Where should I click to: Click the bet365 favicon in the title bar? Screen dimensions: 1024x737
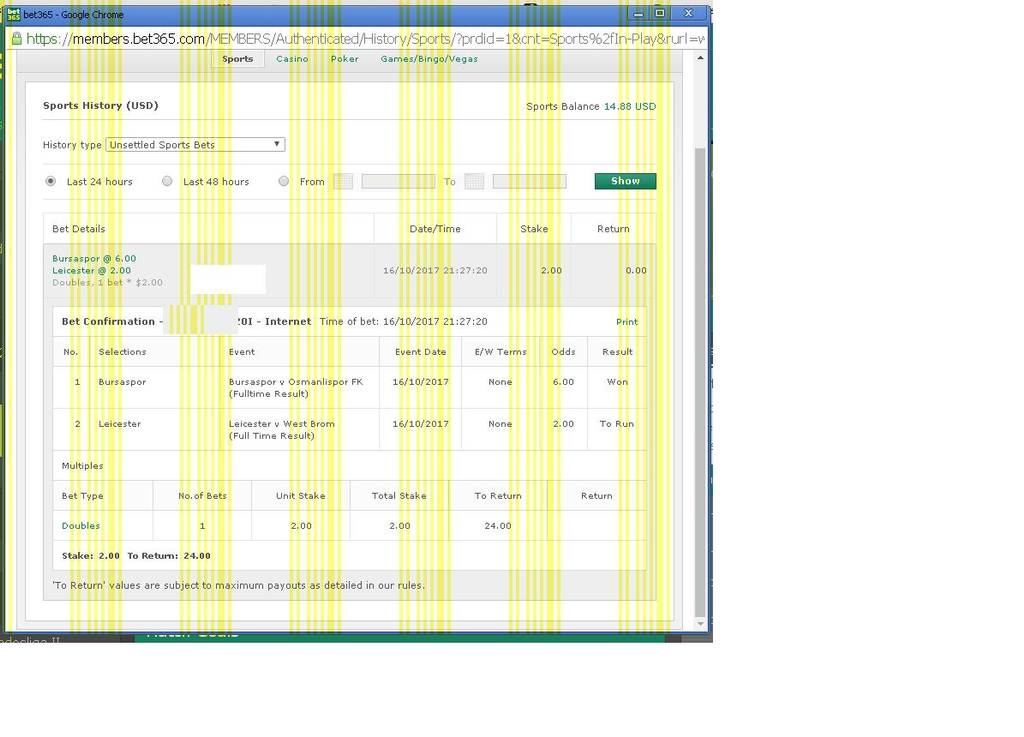(14, 14)
